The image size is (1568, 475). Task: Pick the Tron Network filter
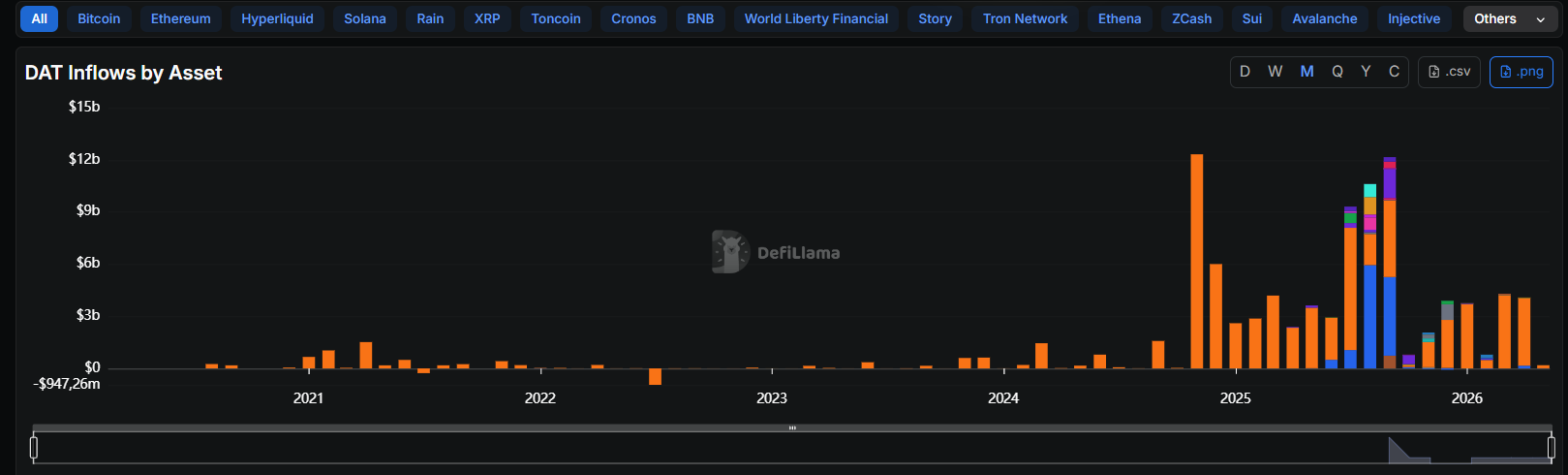pos(1025,18)
